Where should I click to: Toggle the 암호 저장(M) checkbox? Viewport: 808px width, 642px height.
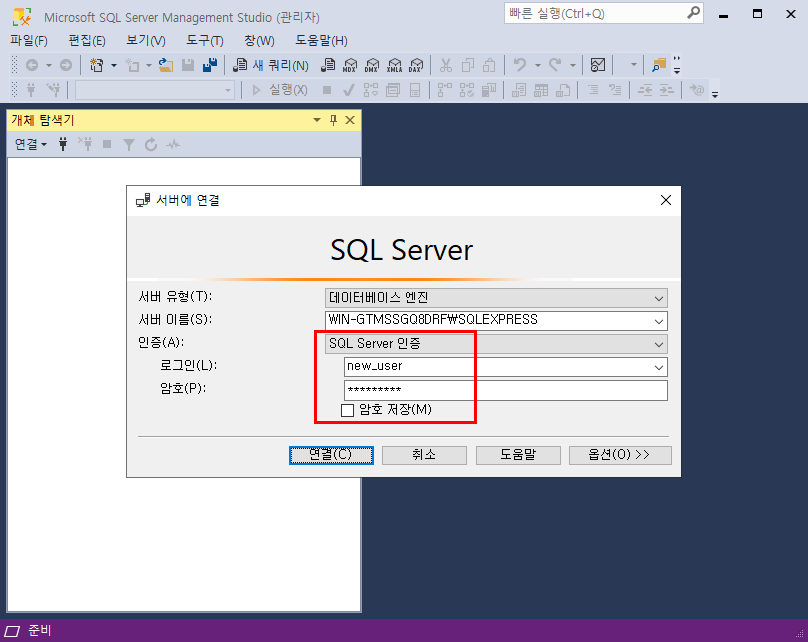(x=347, y=410)
